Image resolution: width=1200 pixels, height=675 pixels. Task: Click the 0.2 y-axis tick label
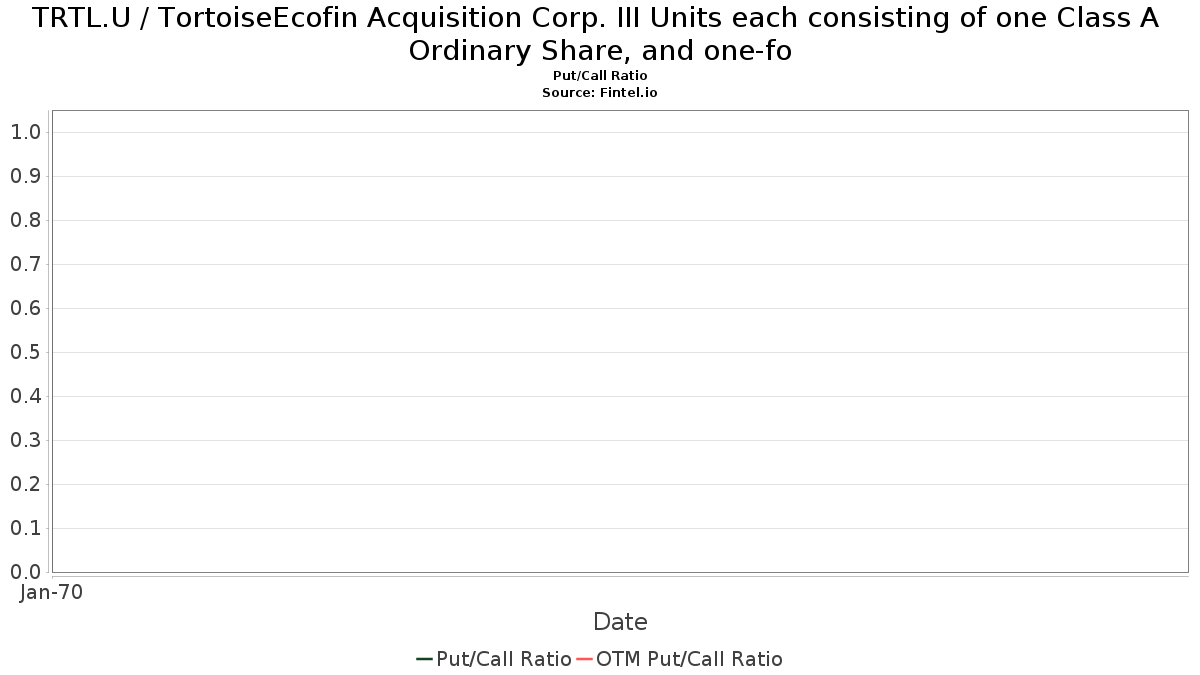tap(25, 484)
